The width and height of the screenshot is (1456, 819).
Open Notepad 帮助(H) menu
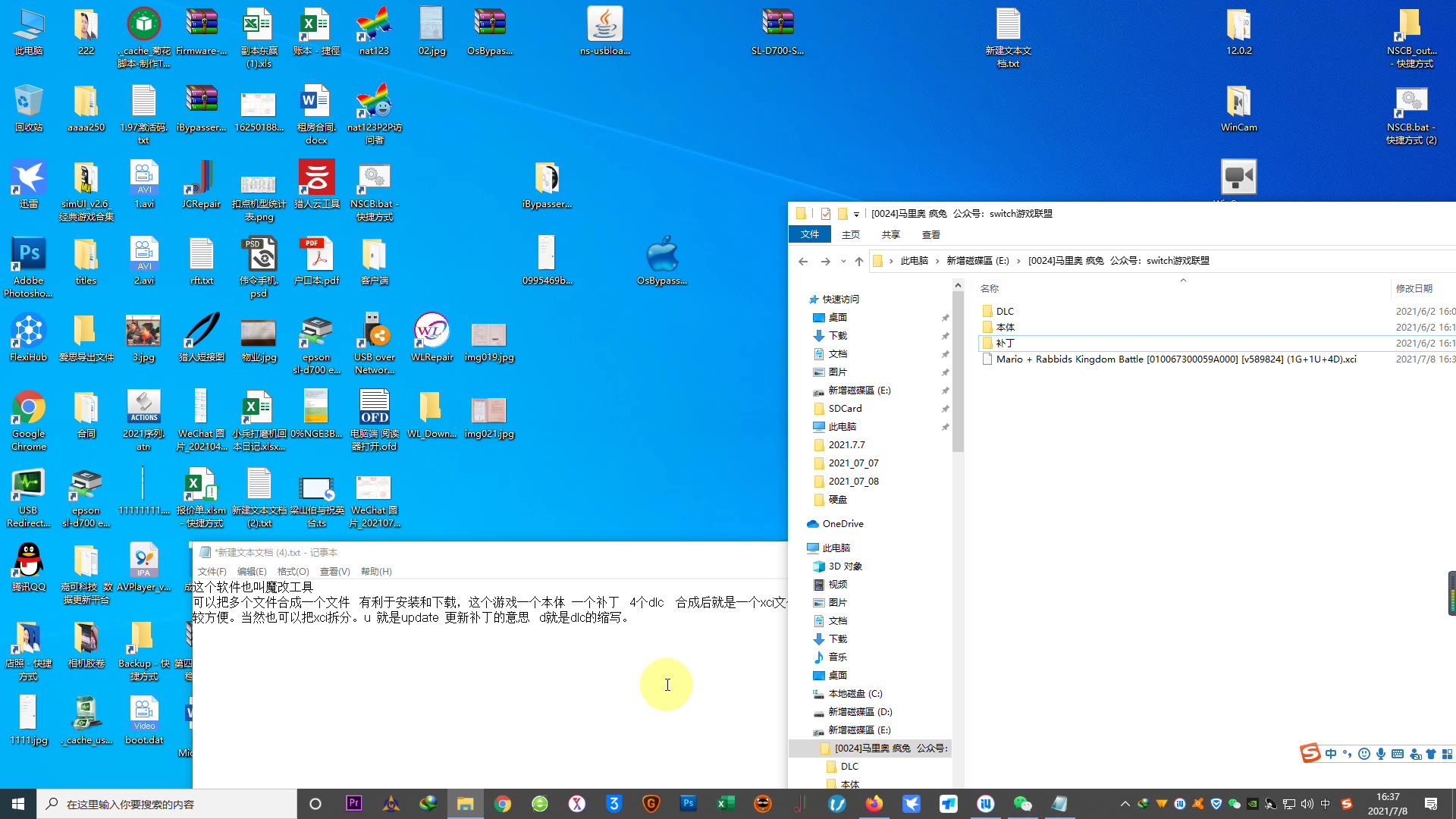376,572
